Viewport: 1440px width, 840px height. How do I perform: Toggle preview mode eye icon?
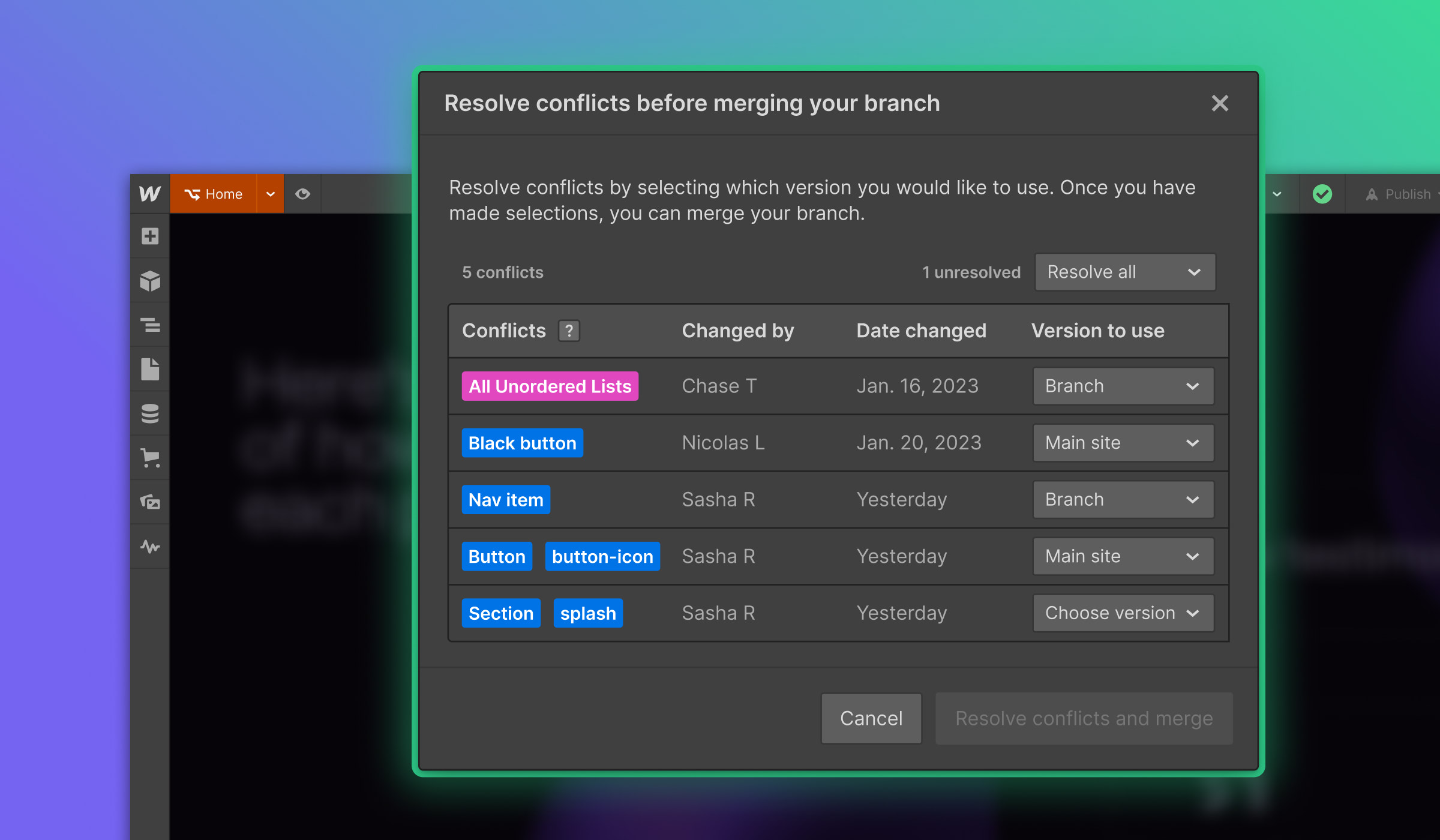coord(302,194)
